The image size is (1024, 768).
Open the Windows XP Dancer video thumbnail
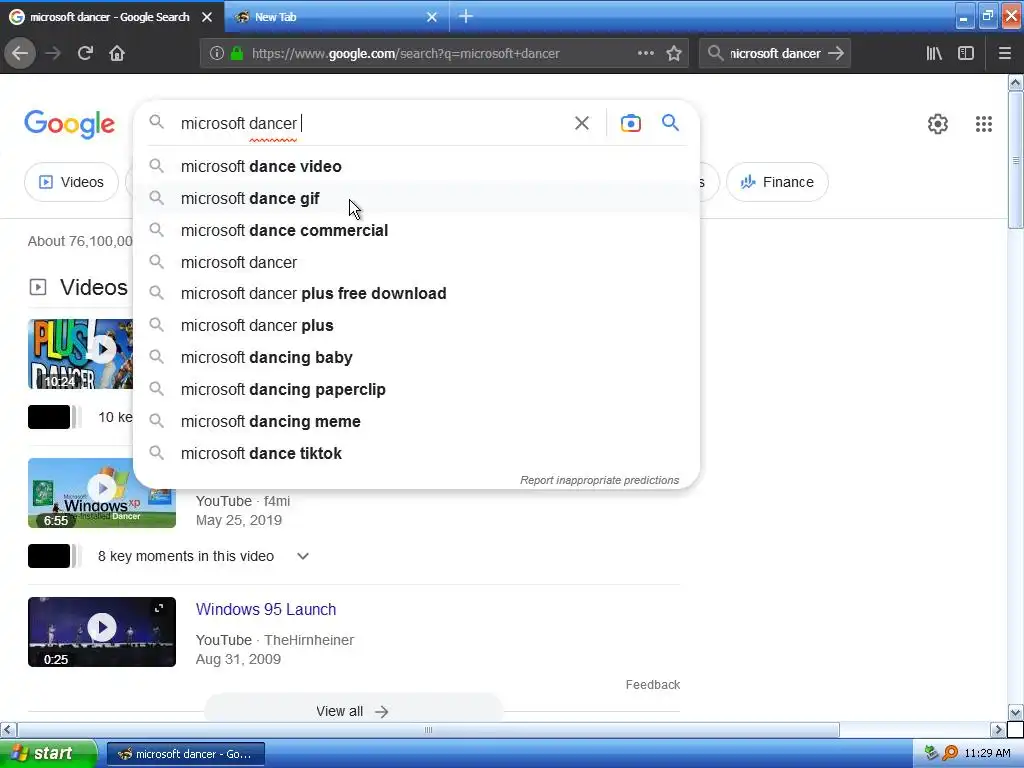click(x=102, y=493)
